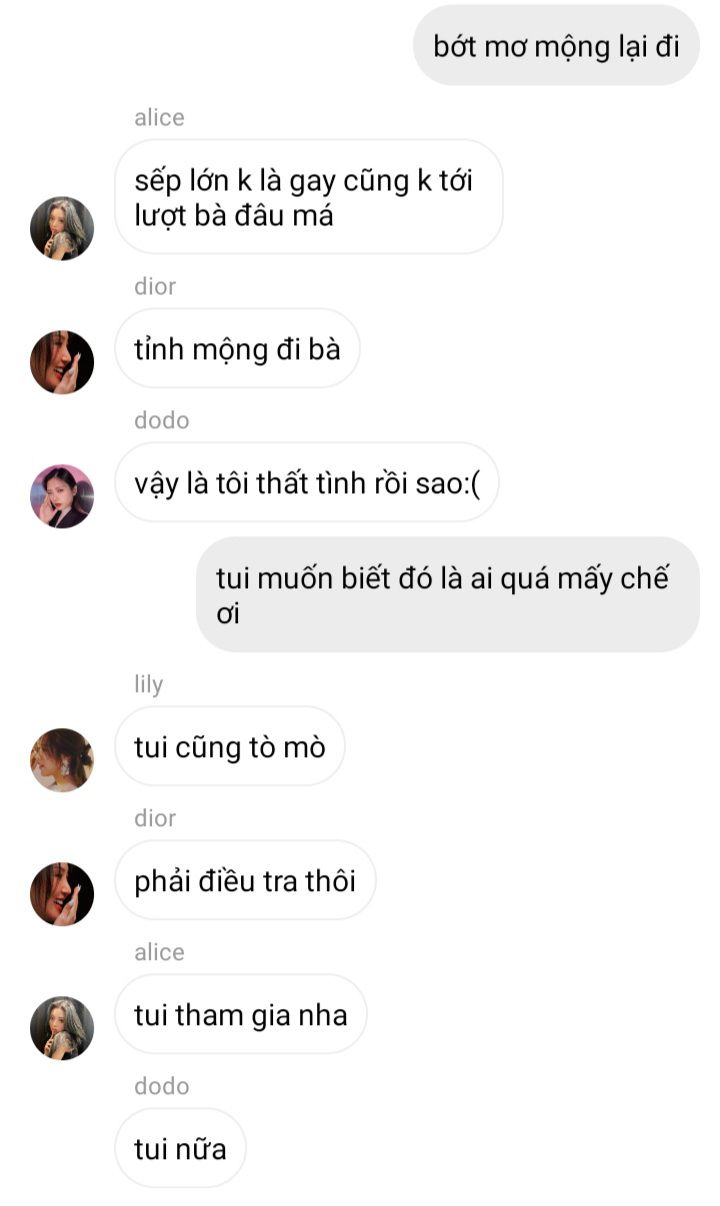Image resolution: width=720 pixels, height=1206 pixels.
Task: Select the 'phải điều tra thôi' bubble
Action: click(245, 881)
